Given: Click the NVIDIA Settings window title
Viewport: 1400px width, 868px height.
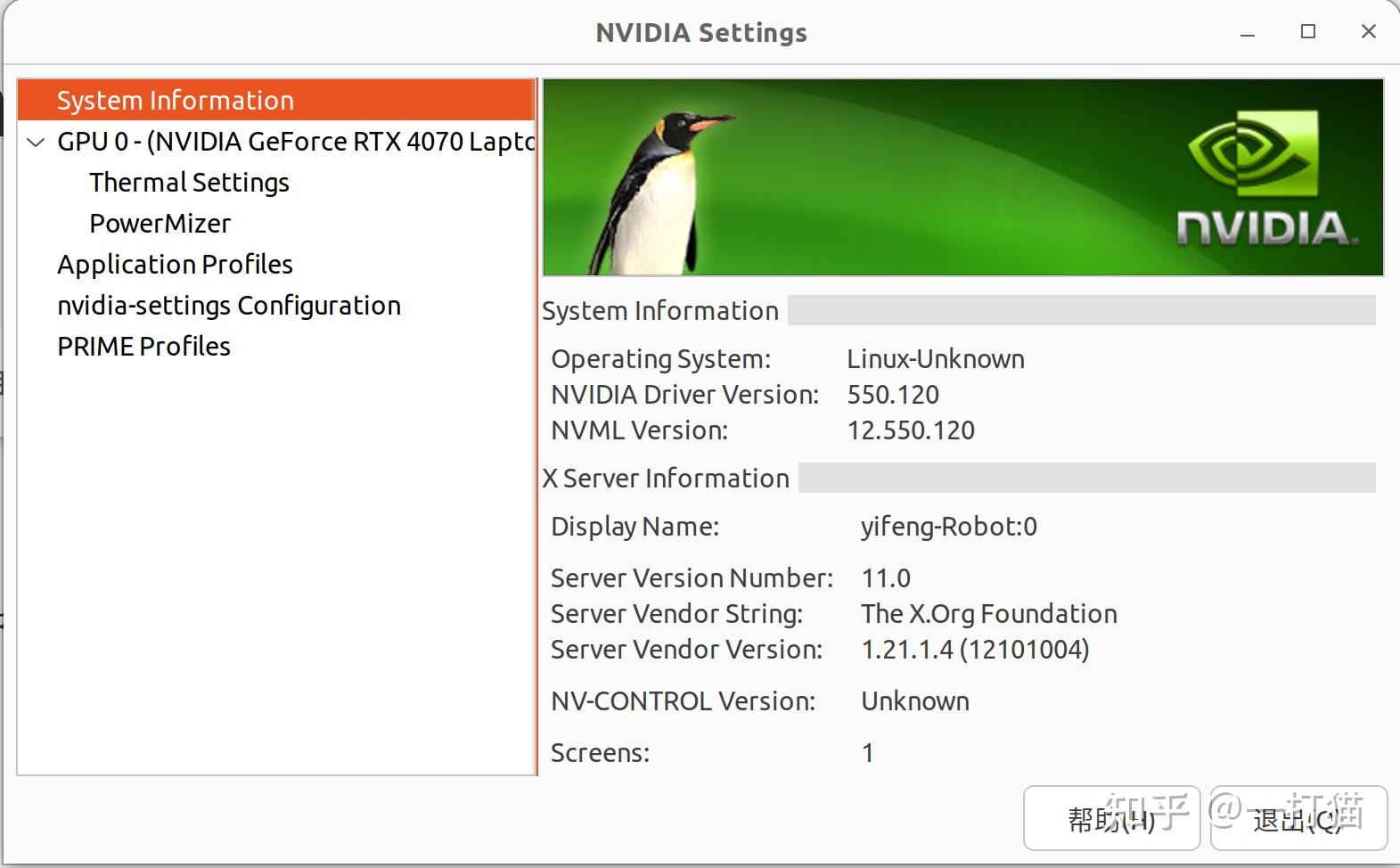Looking at the screenshot, I should (701, 33).
